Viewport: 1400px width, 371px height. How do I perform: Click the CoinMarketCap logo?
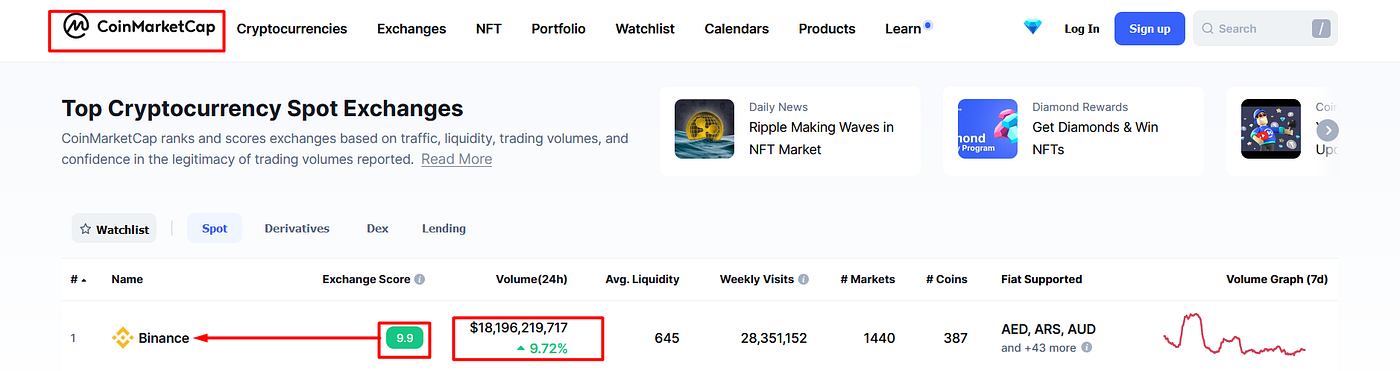click(x=138, y=28)
